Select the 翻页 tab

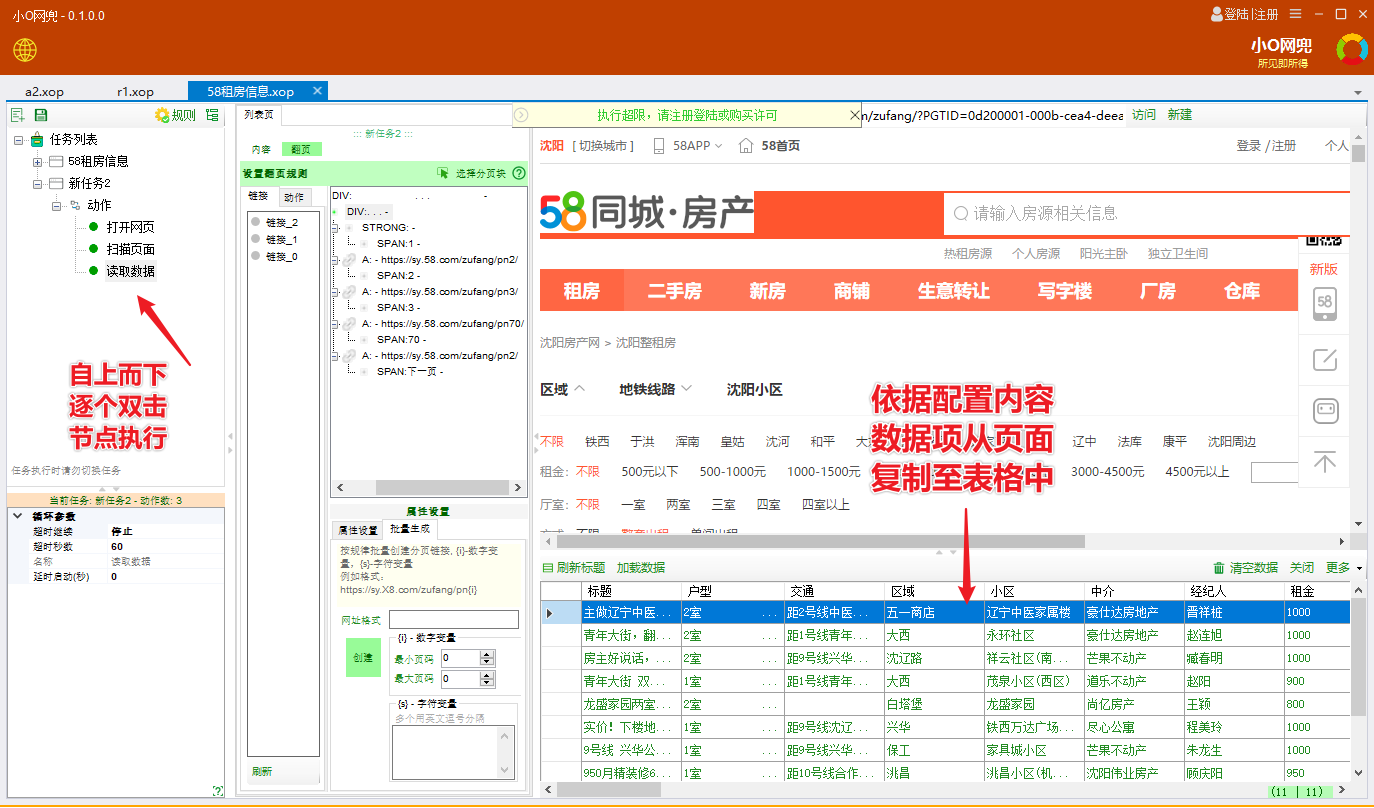[300, 149]
